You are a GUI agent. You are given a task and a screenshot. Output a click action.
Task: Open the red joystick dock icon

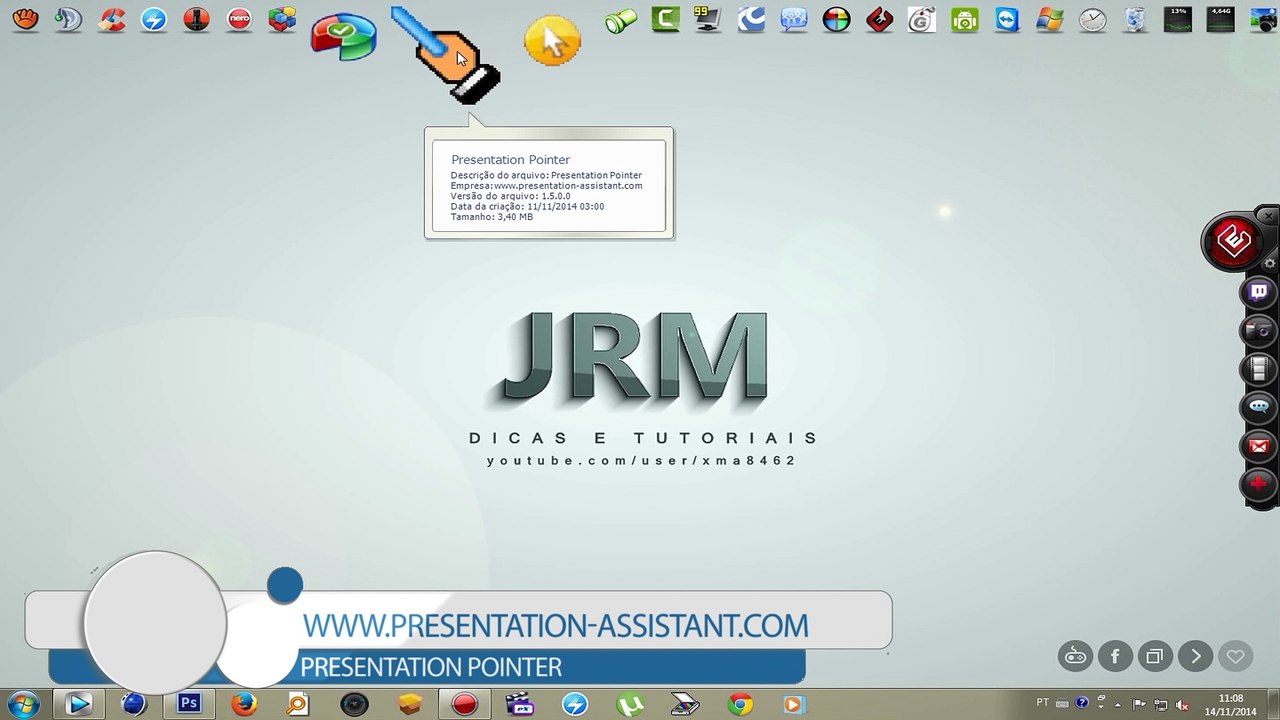[x=196, y=19]
